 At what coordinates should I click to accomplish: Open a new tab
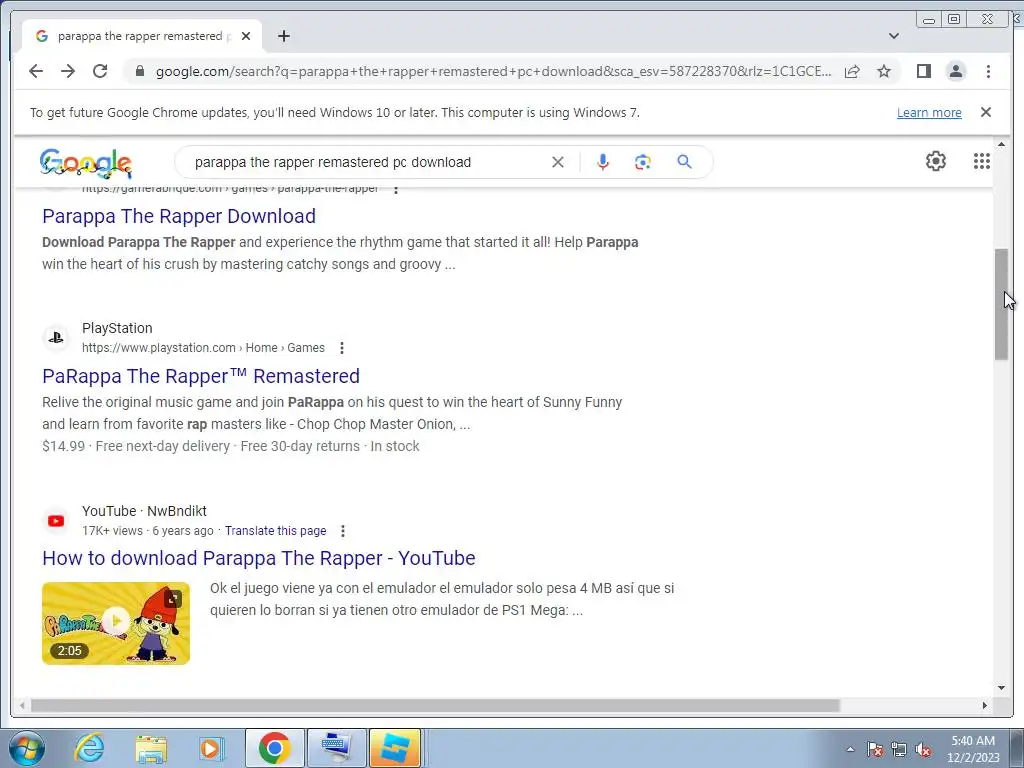point(283,36)
